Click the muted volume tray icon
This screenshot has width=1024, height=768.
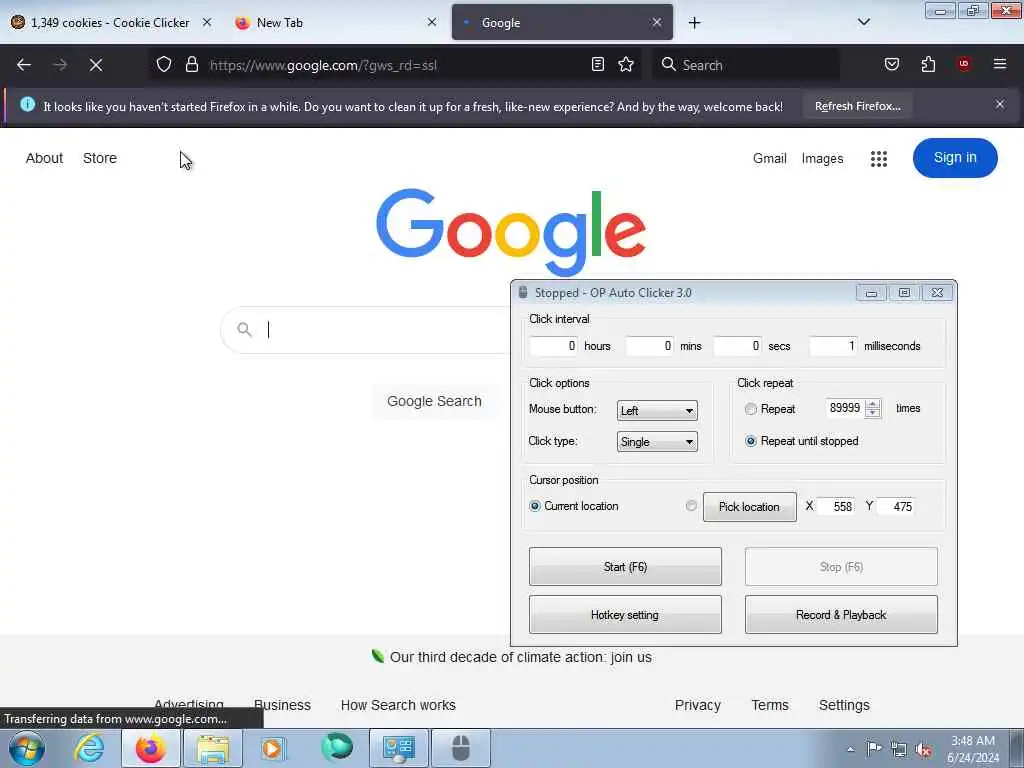coord(923,749)
